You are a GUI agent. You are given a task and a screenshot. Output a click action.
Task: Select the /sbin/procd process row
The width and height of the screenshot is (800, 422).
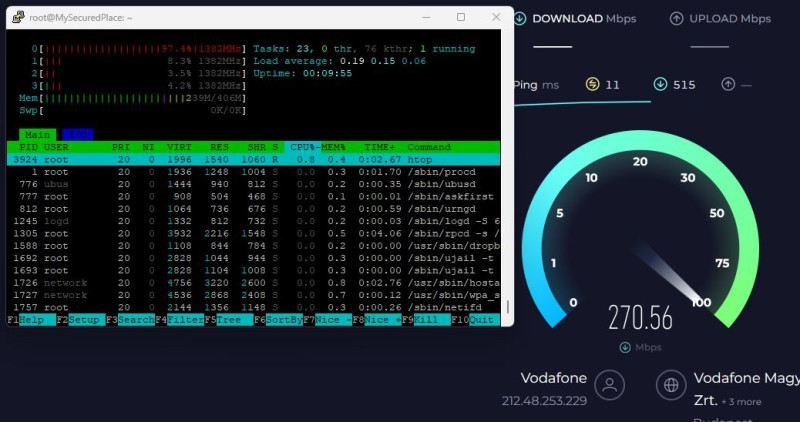pyautogui.click(x=254, y=172)
